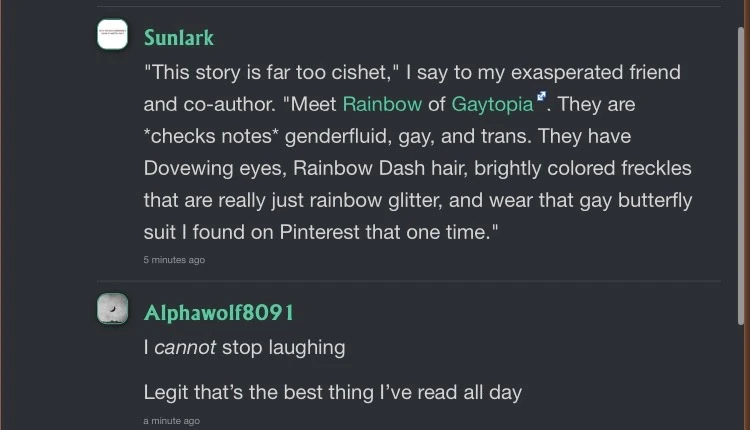The image size is (750, 430).
Task: Follow the Rainbow link in the comment
Action: [x=383, y=103]
